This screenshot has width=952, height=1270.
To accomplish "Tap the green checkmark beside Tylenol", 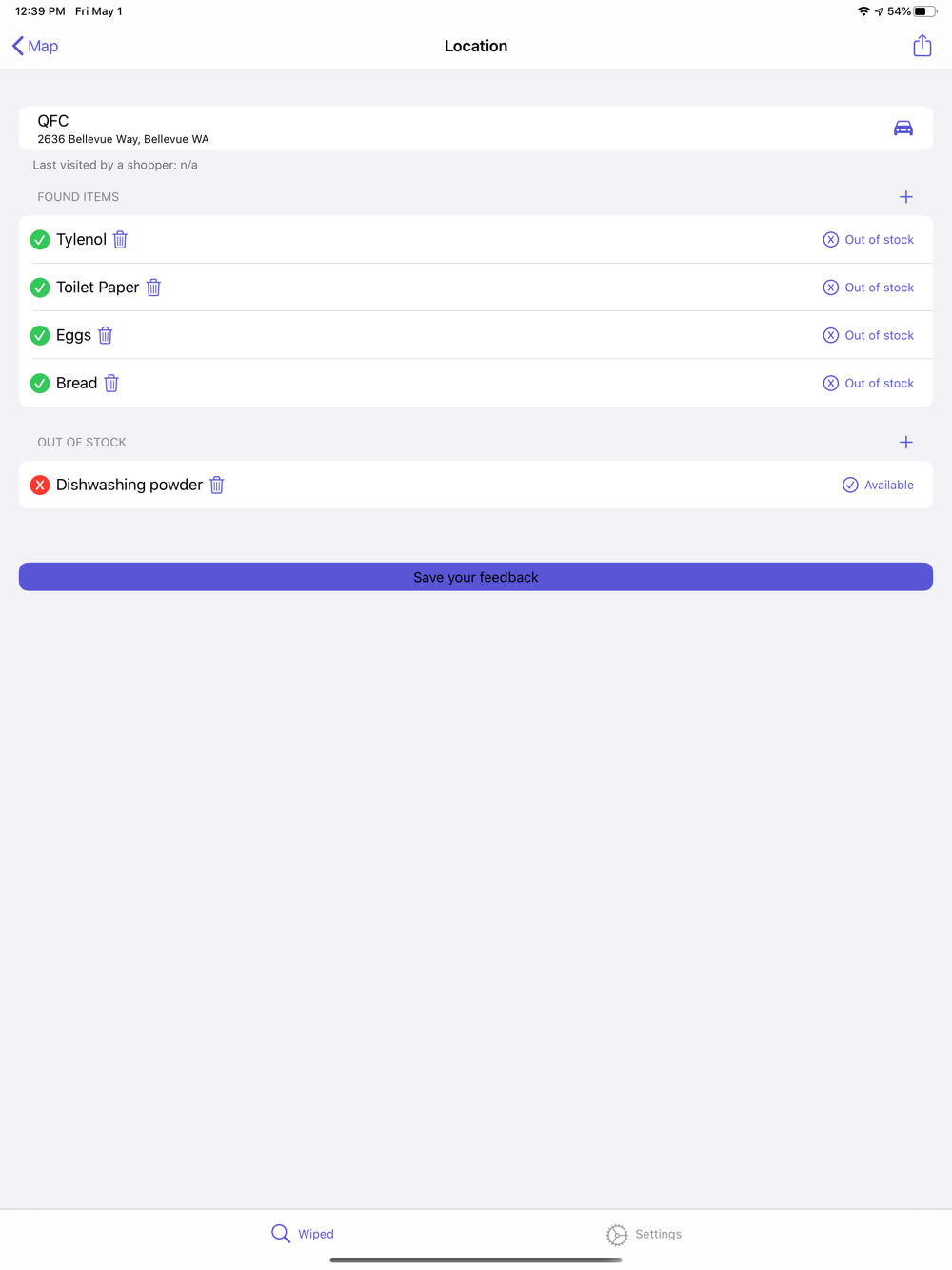I will point(40,240).
